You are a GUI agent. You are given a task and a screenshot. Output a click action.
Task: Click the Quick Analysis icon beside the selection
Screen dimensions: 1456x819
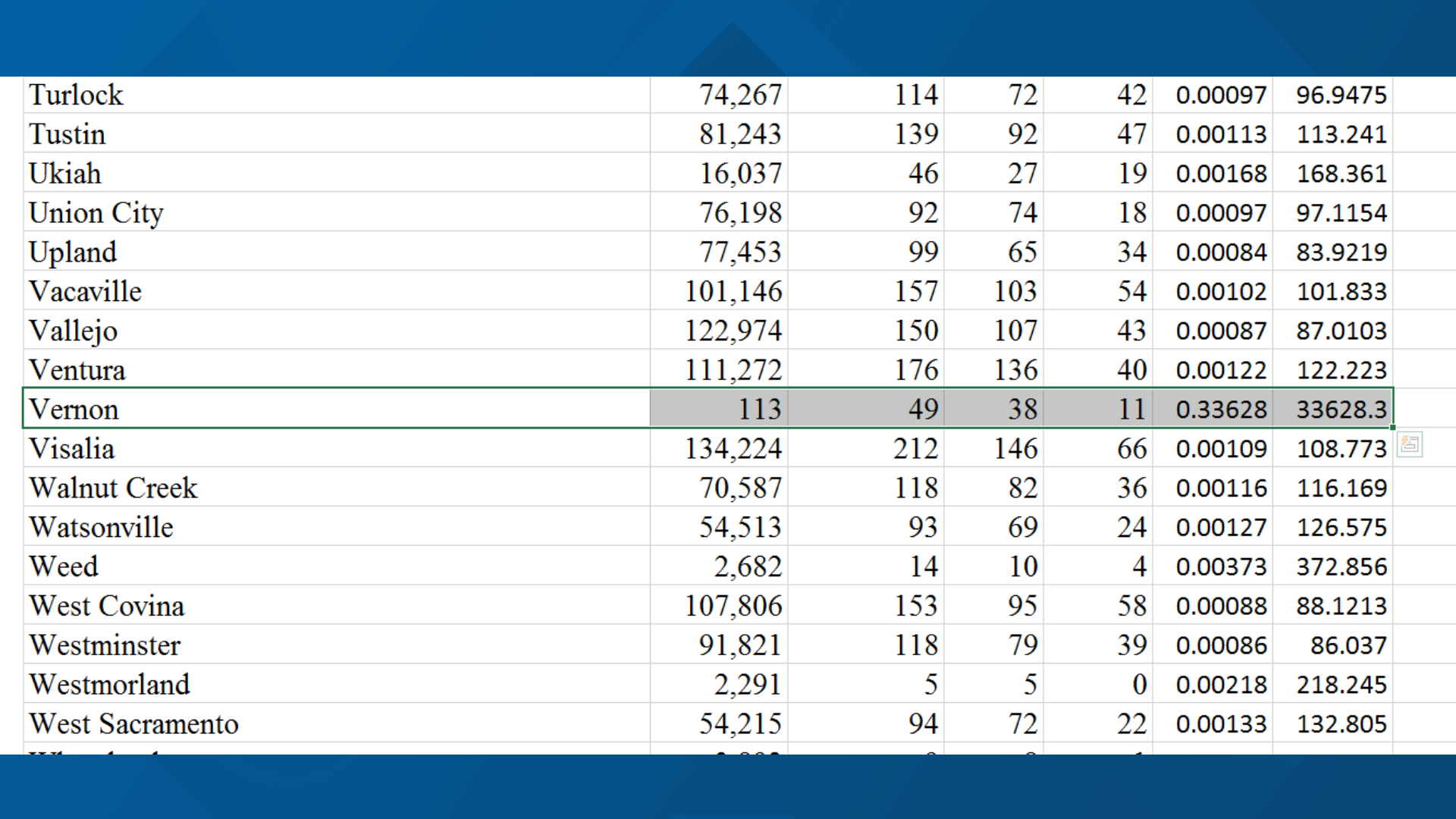coord(1410,444)
